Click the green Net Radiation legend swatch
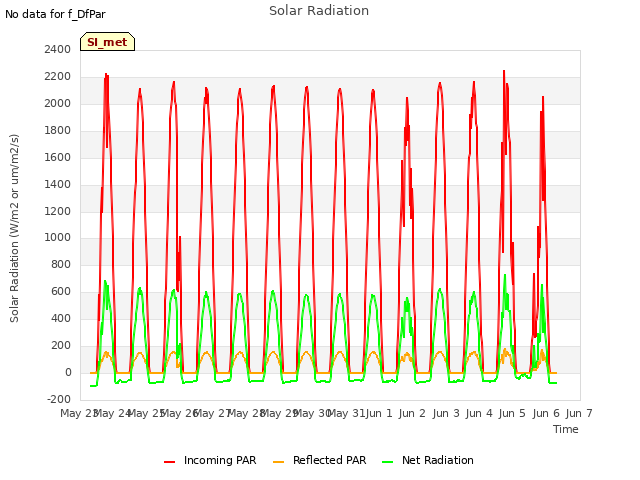The image size is (640, 480). click(x=387, y=462)
